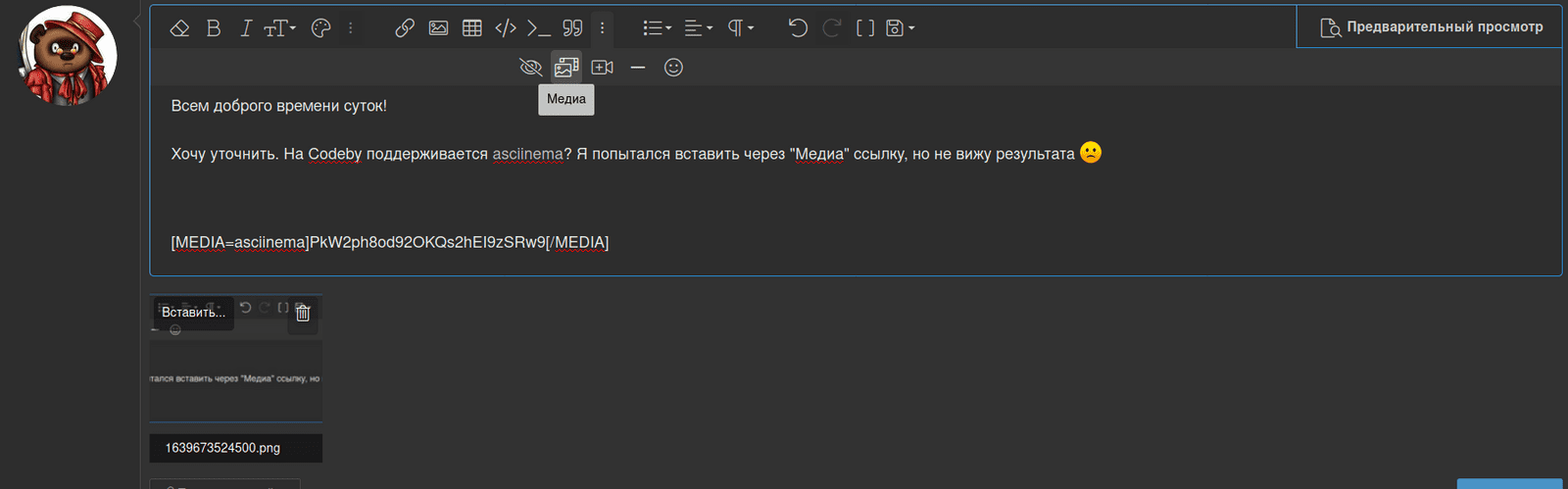1568x489 pixels.
Task: Click the insert link icon
Action: pyautogui.click(x=405, y=28)
